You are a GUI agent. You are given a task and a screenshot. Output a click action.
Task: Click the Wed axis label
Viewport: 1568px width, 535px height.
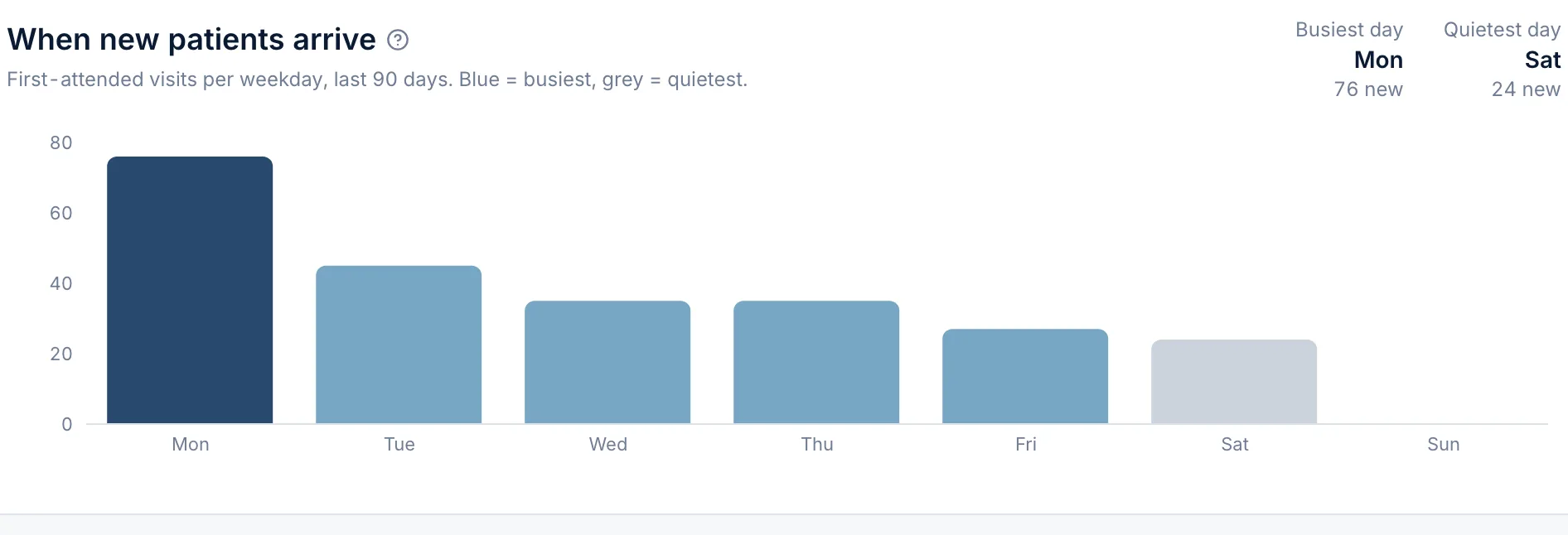(x=608, y=445)
